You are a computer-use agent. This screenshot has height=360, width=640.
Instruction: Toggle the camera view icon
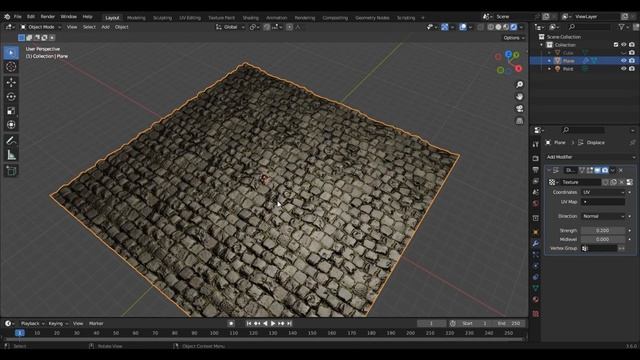(519, 109)
